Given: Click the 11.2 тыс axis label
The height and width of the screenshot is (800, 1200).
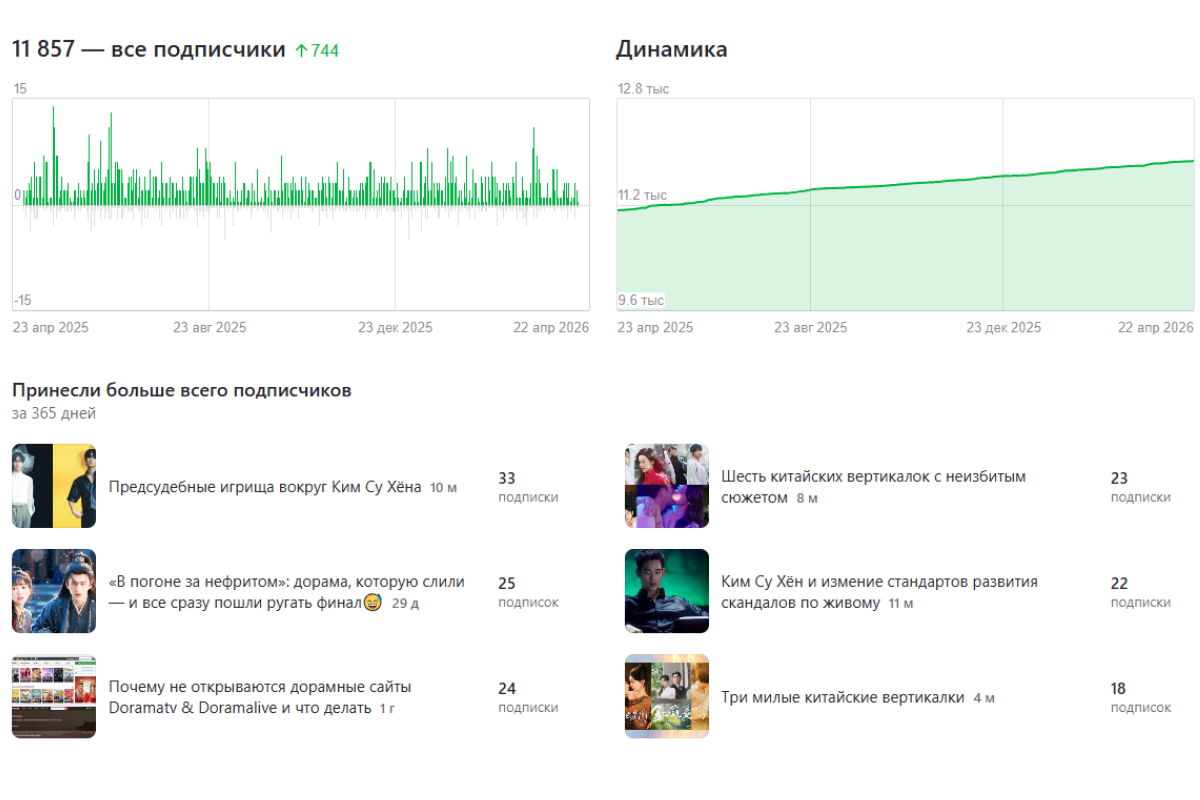Looking at the screenshot, I should point(642,195).
